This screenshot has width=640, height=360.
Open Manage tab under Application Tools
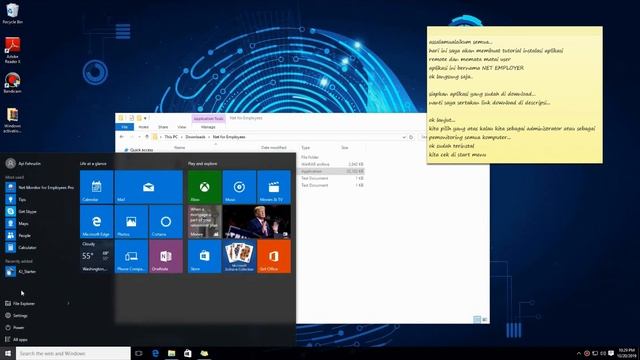(208, 127)
